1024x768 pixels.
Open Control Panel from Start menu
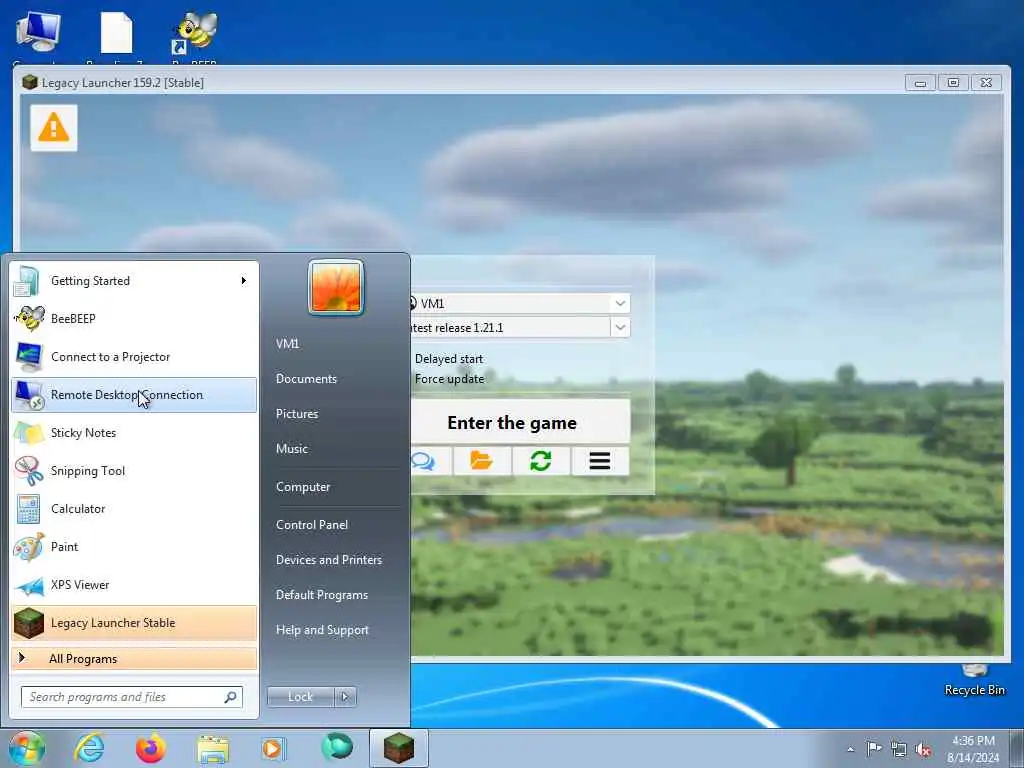(312, 525)
